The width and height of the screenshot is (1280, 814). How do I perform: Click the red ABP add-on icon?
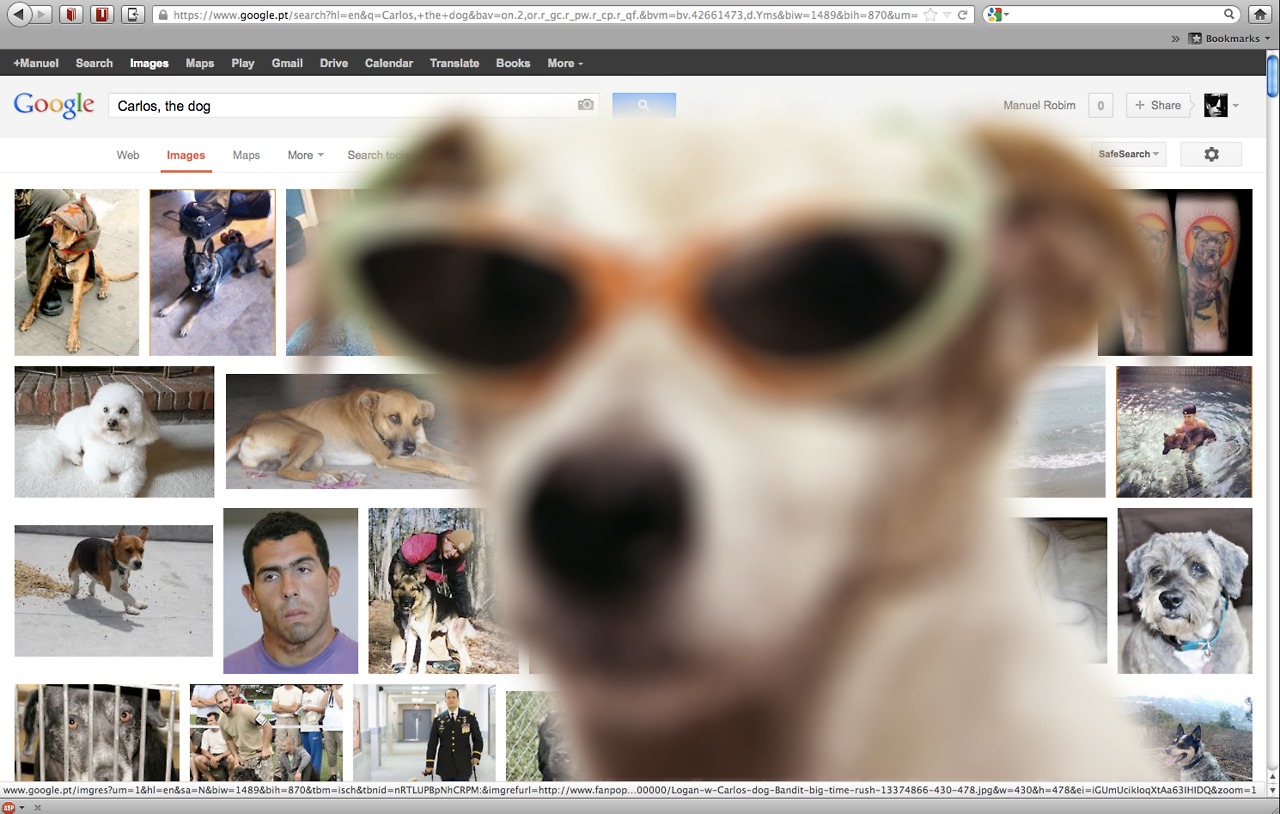9,806
